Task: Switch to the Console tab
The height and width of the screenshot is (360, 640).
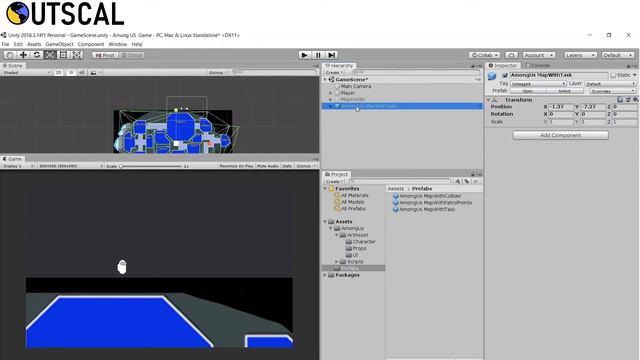Action: pos(538,65)
